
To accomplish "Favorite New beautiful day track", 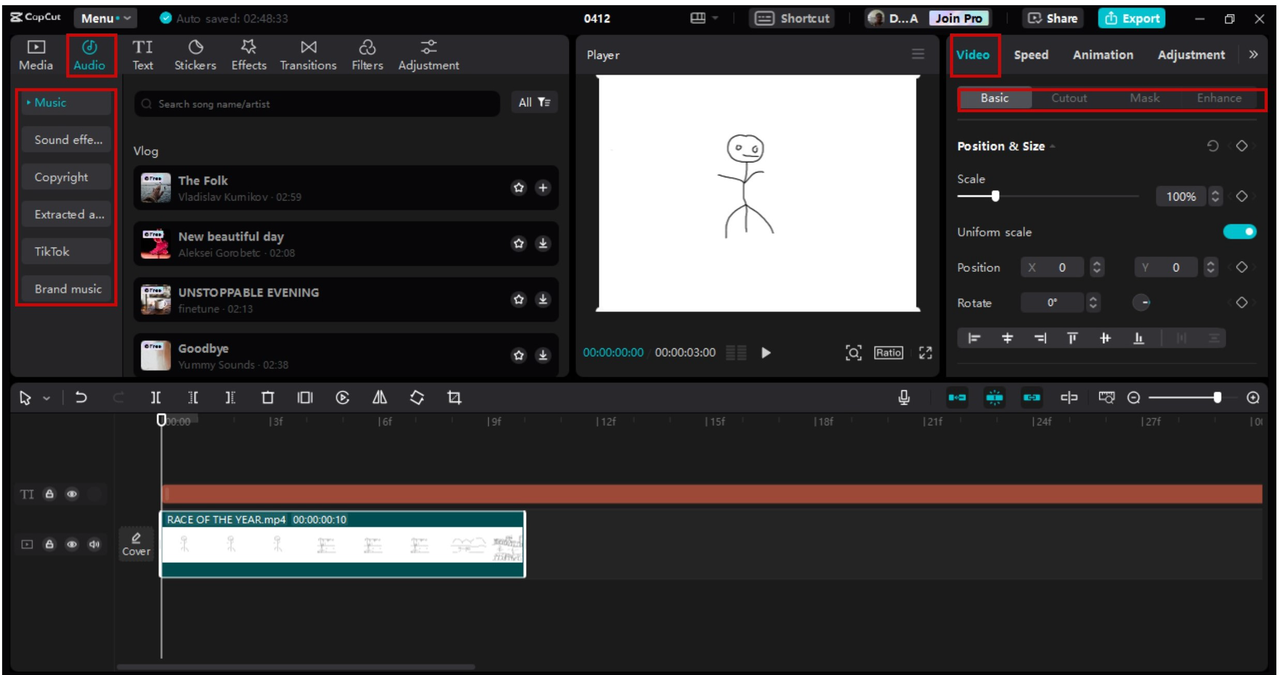I will point(518,243).
